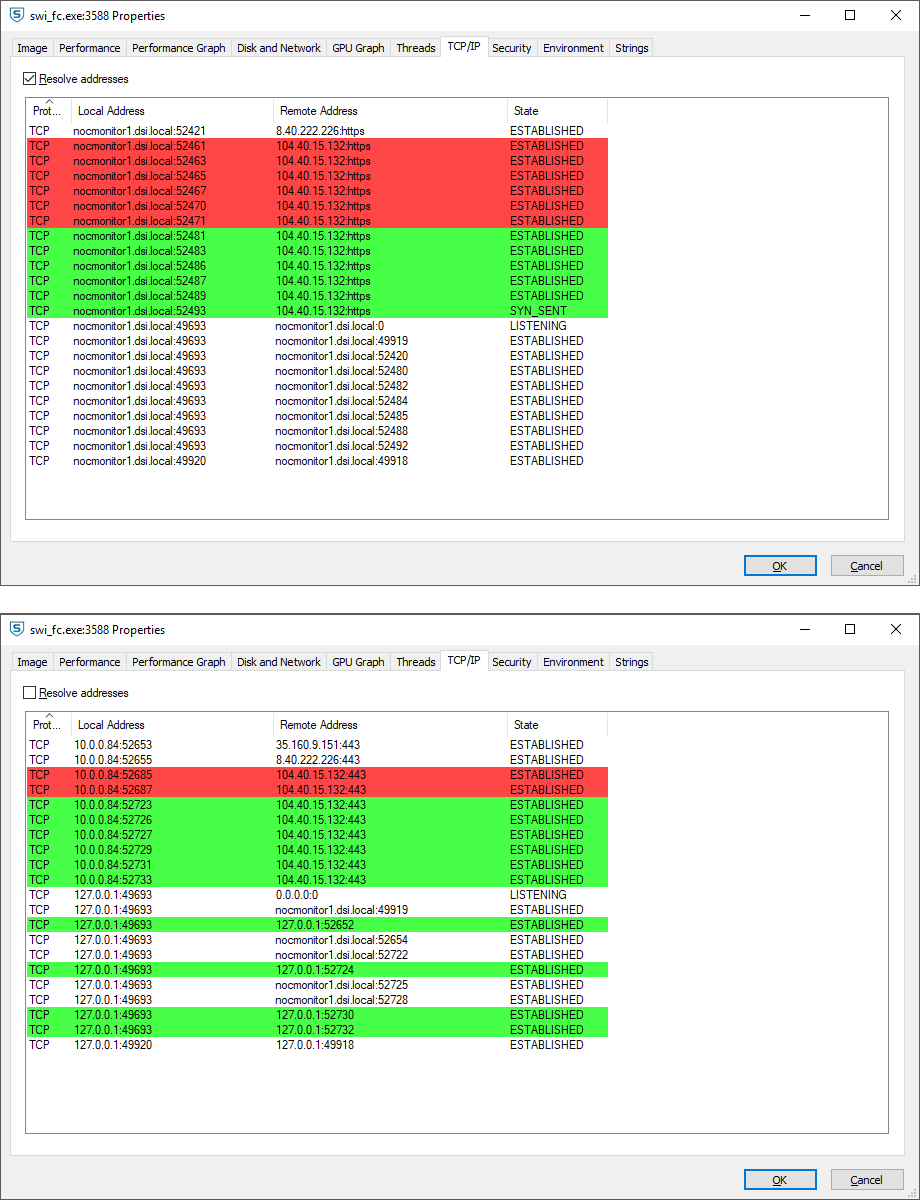Click OK in the upper Properties window

(x=780, y=566)
